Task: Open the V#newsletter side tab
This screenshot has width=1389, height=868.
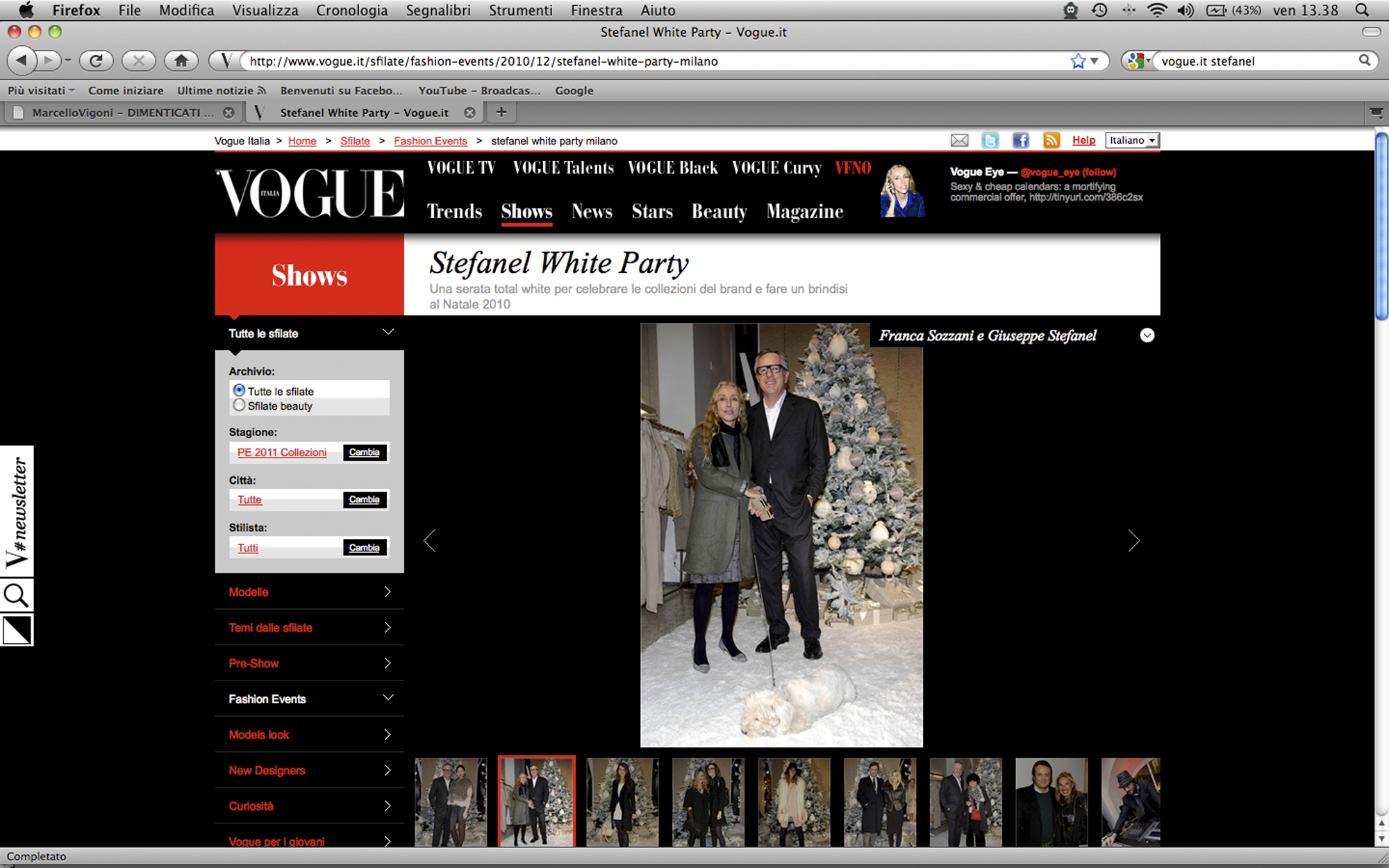Action: point(17,512)
